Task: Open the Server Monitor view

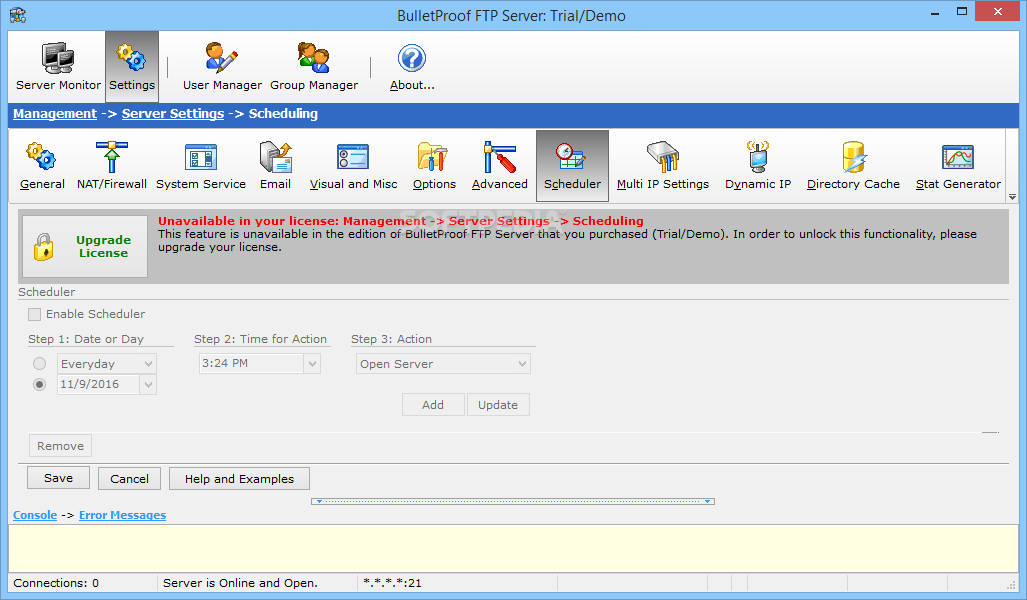Action: [58, 67]
